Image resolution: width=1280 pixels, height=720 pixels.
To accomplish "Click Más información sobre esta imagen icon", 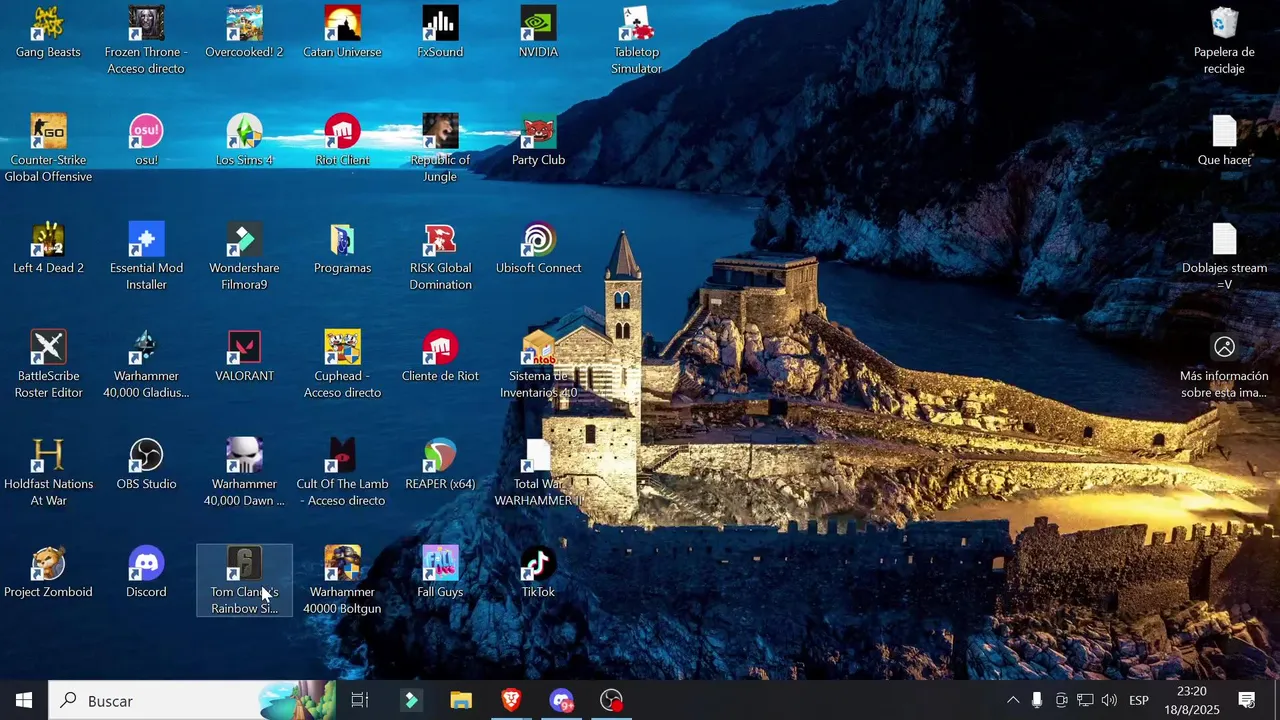I will [x=1224, y=365].
